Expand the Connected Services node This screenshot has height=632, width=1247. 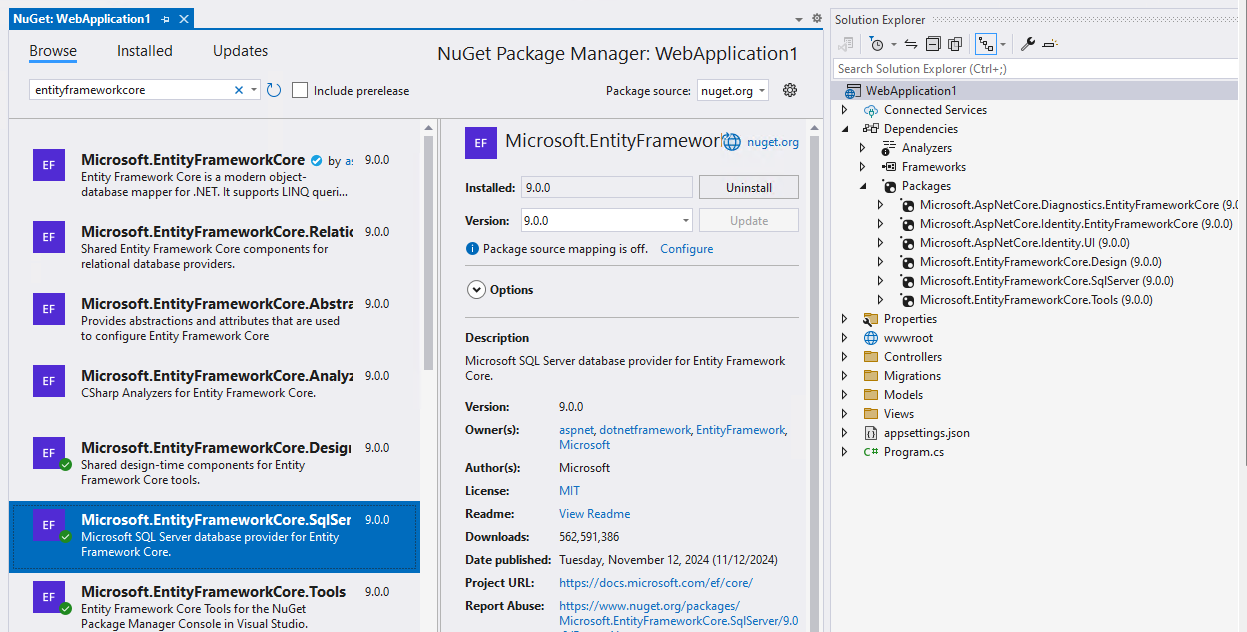pos(844,110)
